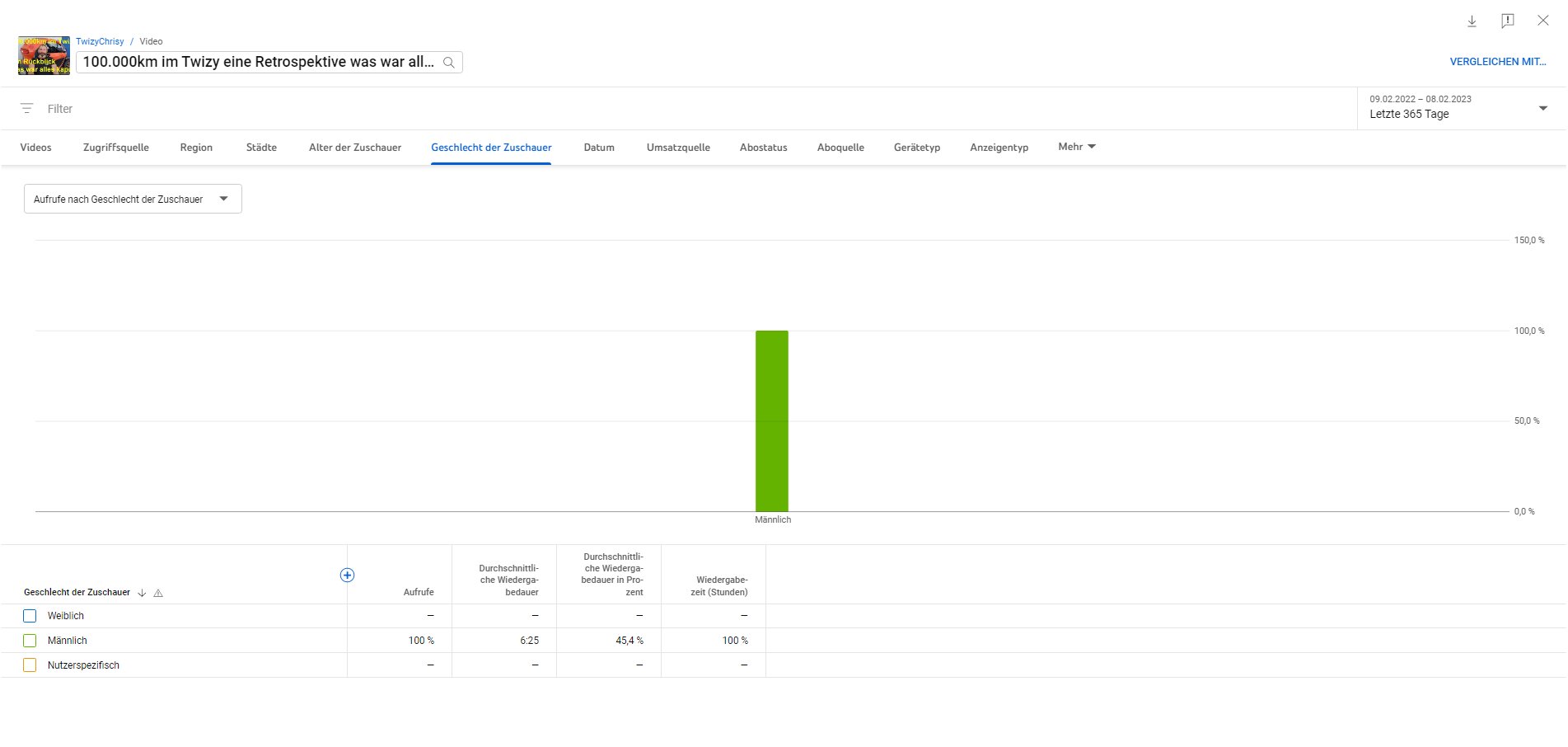Switch to the Alter der Zuschauer tab
This screenshot has height=747, width=1568.
click(355, 148)
